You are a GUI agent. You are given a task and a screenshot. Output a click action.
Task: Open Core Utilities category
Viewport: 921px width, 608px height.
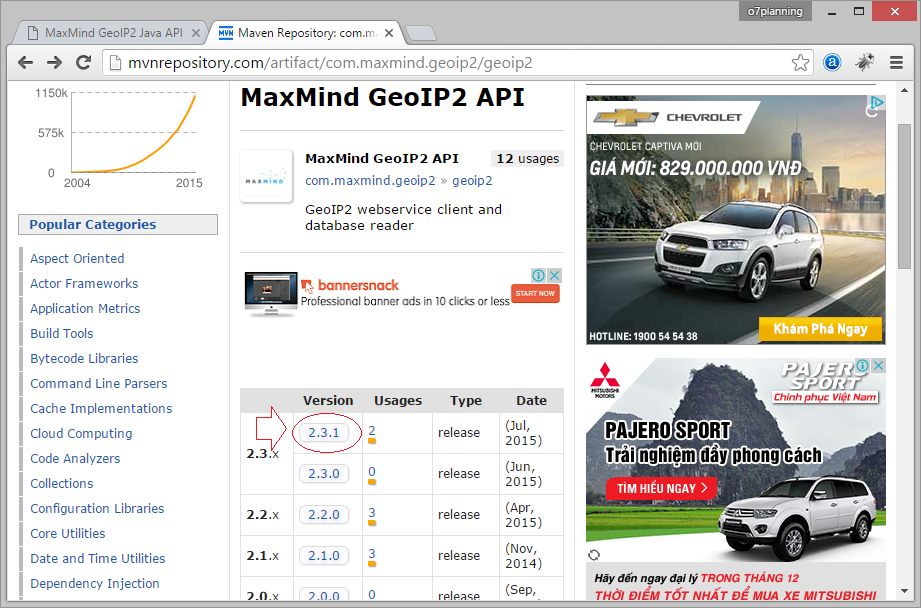68,533
